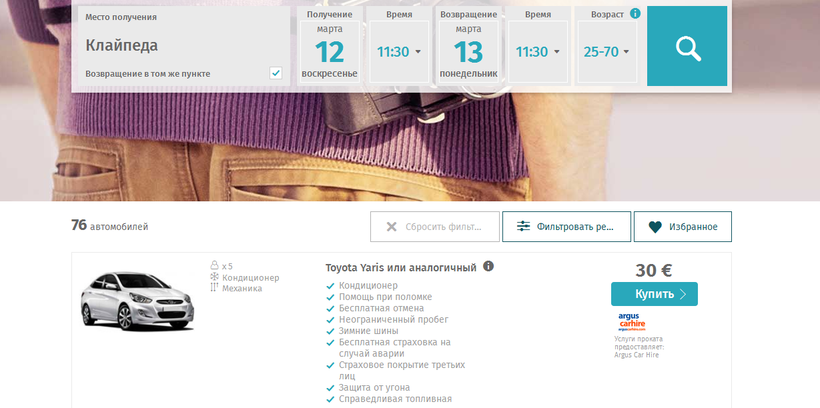The width and height of the screenshot is (820, 408).
Task: Open the age 25-70 dropdown
Action: [x=607, y=52]
